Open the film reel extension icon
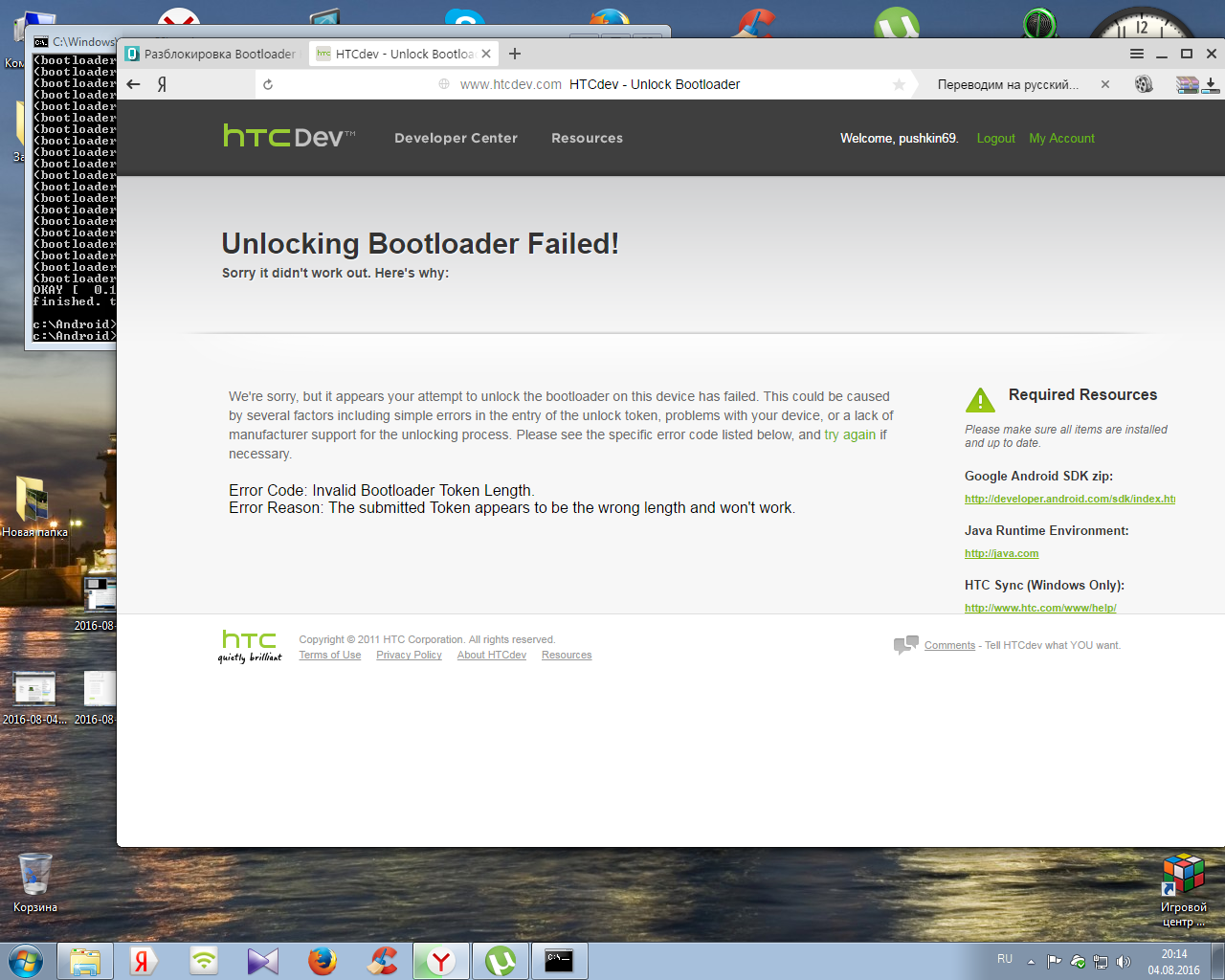The image size is (1225, 980). tap(1144, 84)
